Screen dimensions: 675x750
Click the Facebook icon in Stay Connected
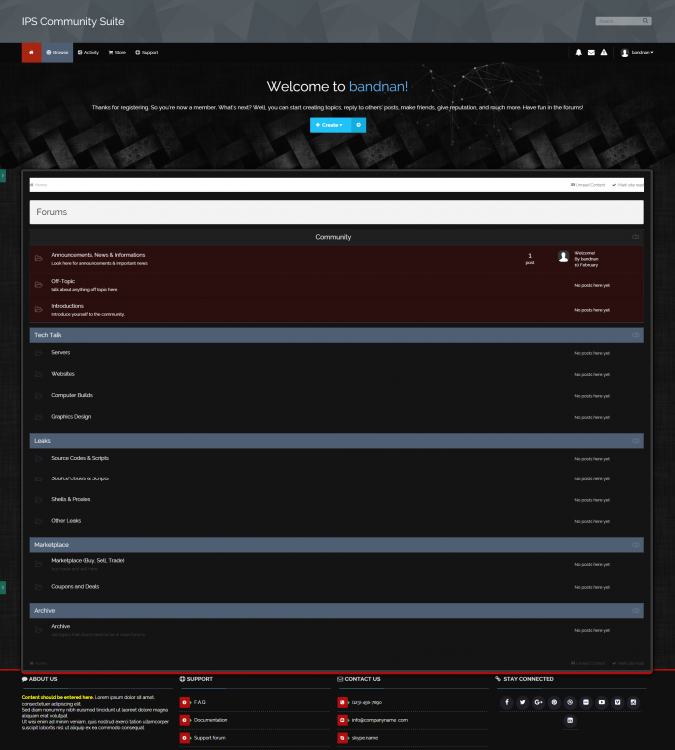pos(506,702)
